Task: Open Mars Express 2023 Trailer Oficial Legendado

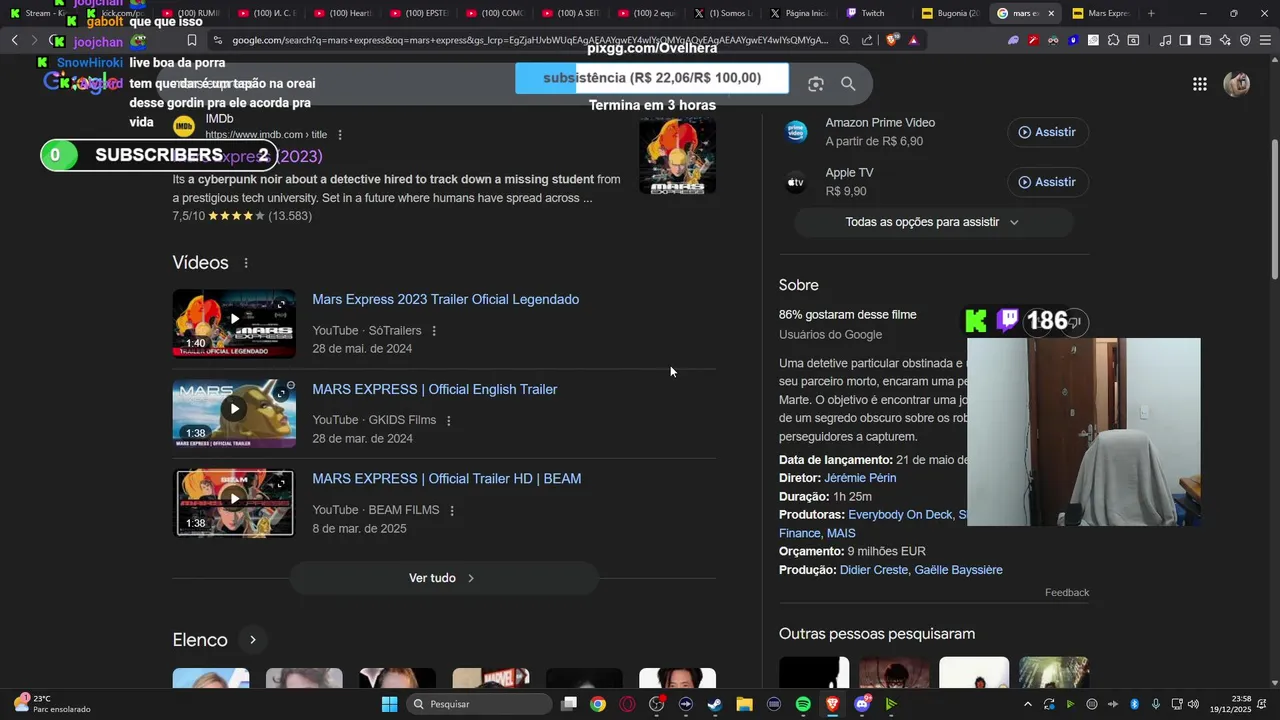Action: (x=446, y=300)
